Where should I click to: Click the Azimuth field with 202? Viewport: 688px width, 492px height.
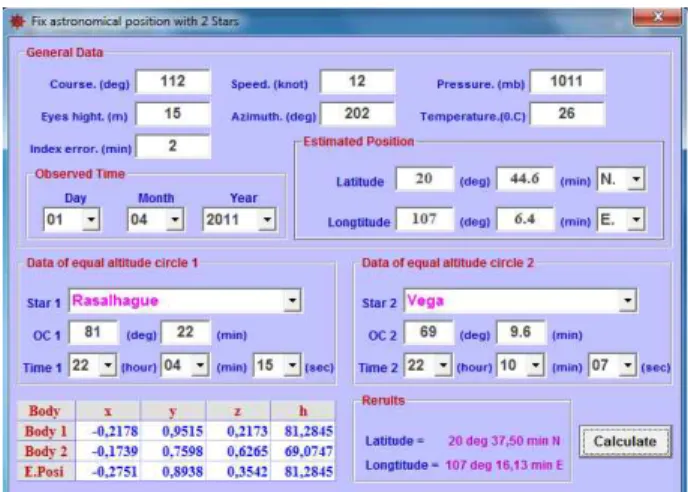tap(358, 114)
